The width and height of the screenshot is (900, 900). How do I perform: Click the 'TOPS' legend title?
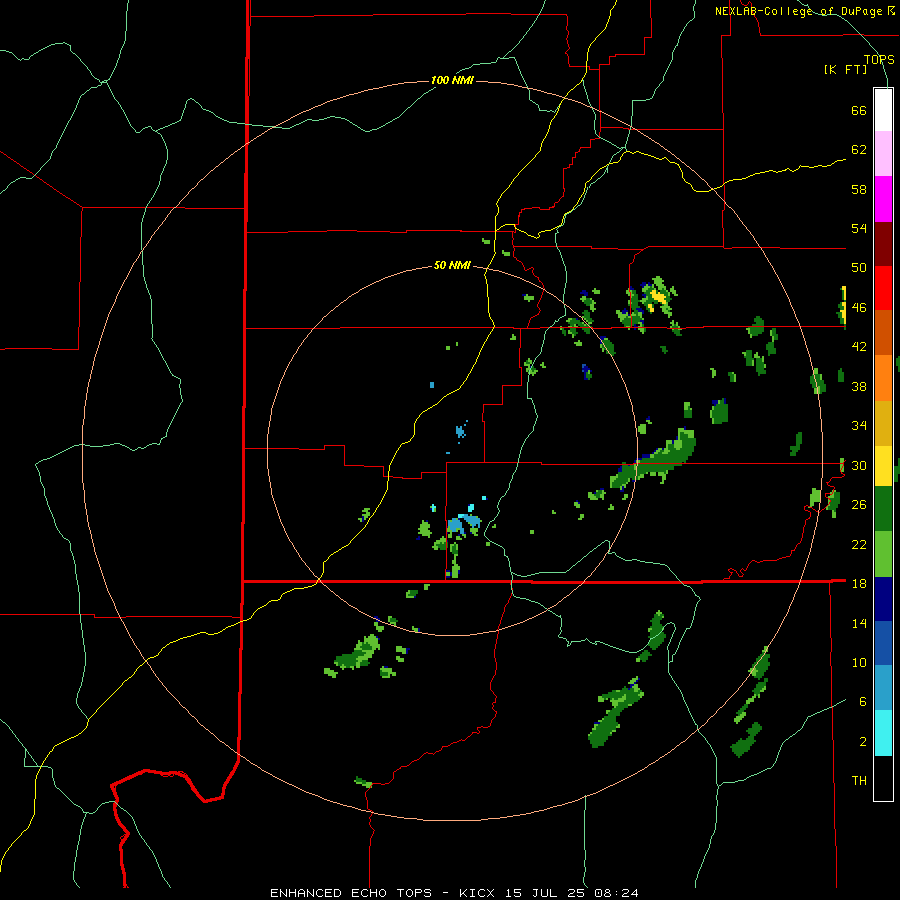click(879, 59)
